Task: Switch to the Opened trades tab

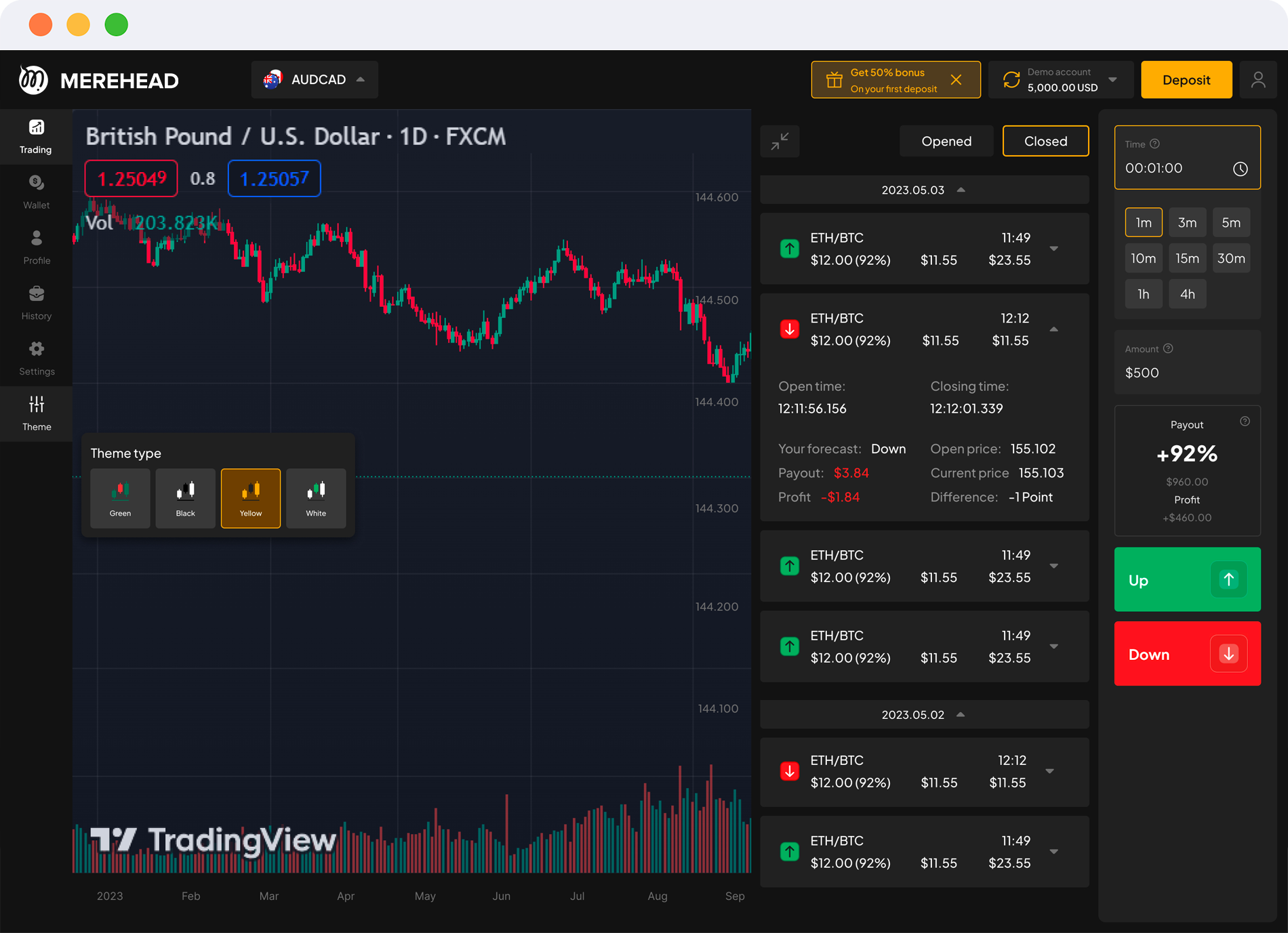Action: [946, 141]
